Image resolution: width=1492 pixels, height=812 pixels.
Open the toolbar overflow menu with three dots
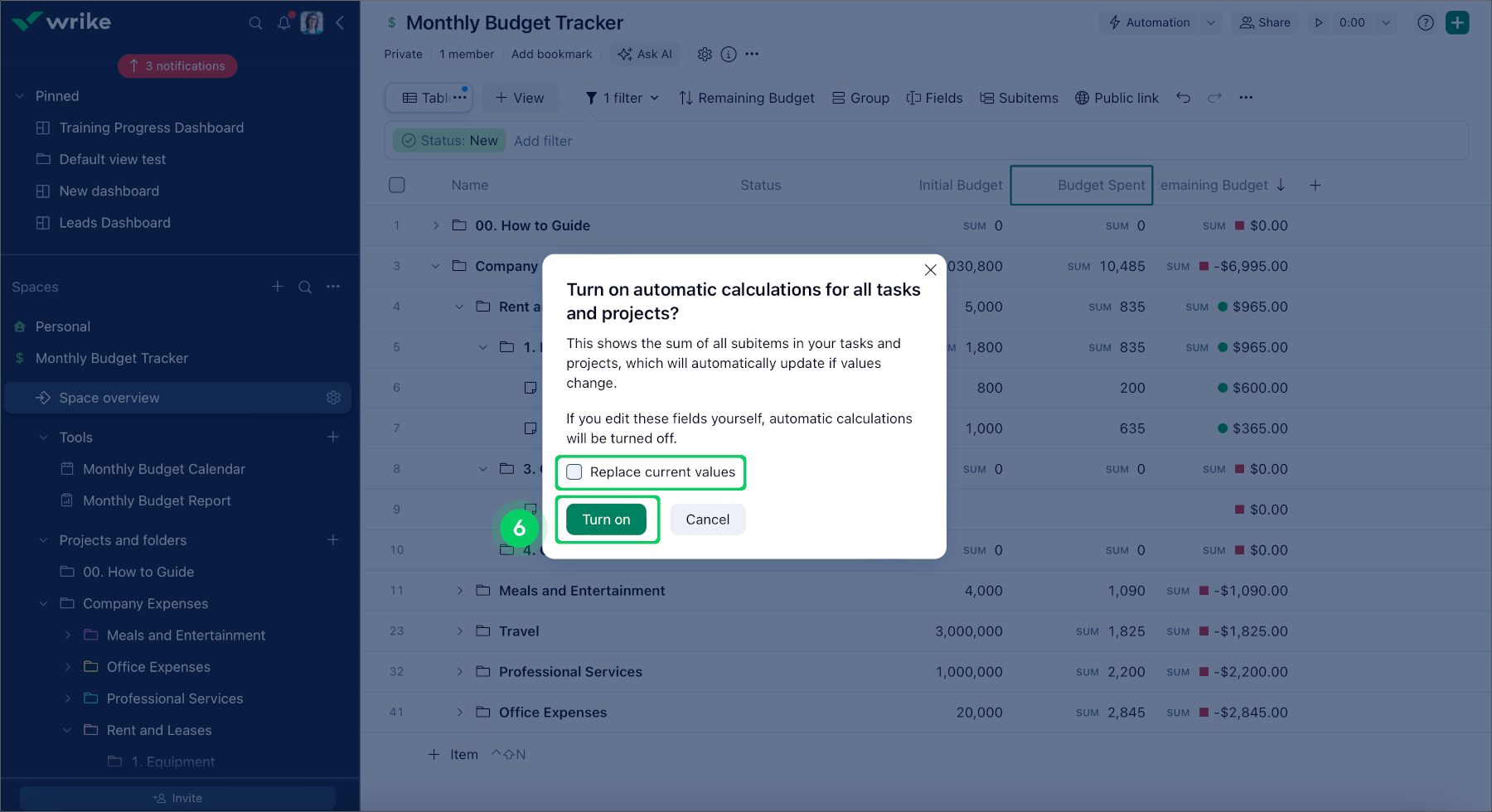coord(1246,97)
